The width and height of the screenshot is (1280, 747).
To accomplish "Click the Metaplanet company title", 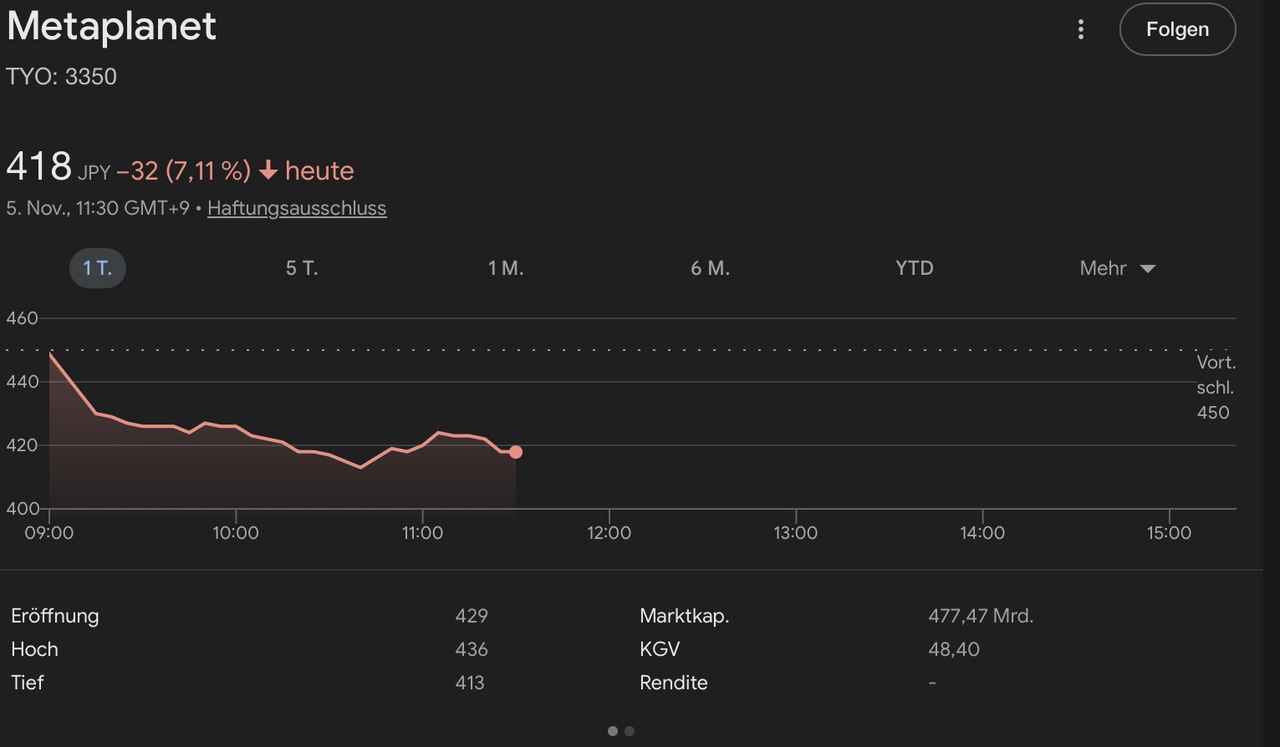I will (112, 27).
